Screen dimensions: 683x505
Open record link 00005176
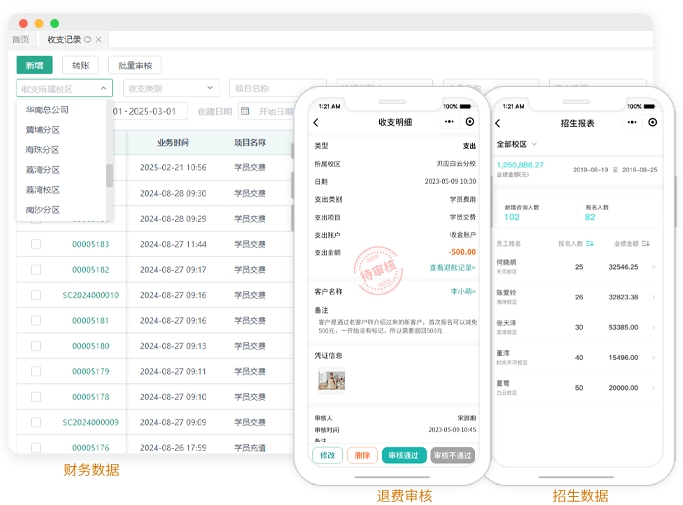click(91, 447)
